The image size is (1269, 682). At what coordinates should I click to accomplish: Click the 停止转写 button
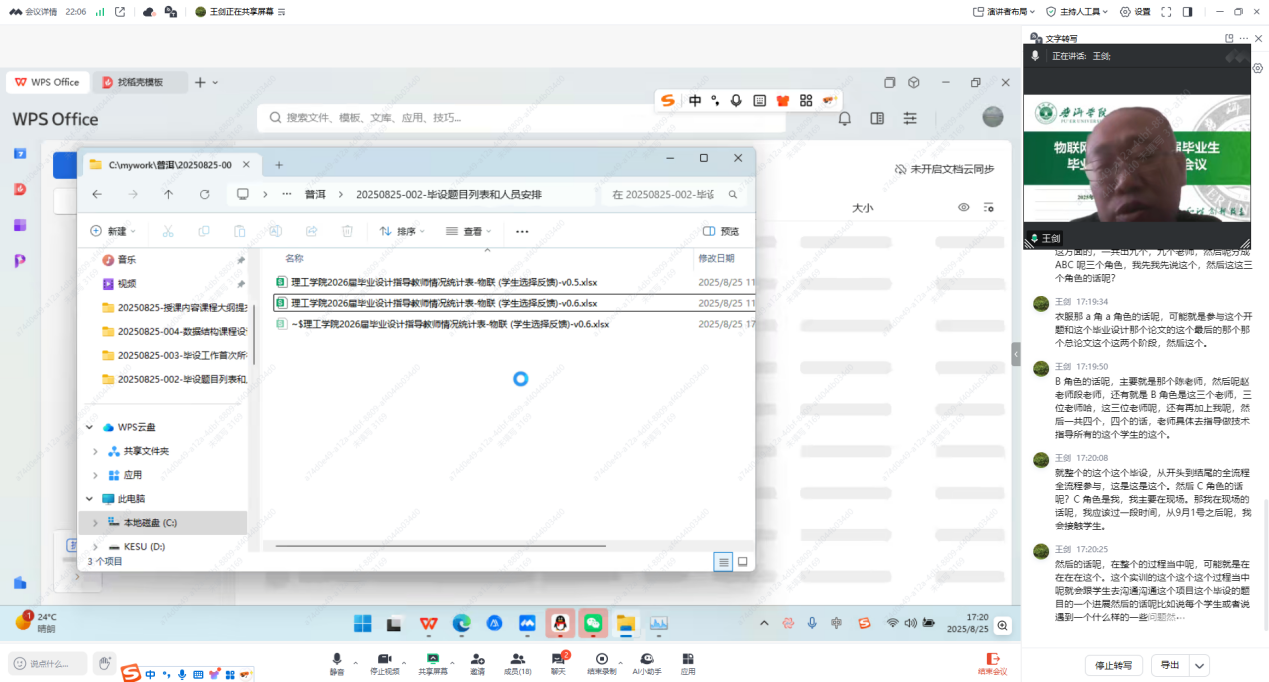coord(1113,665)
